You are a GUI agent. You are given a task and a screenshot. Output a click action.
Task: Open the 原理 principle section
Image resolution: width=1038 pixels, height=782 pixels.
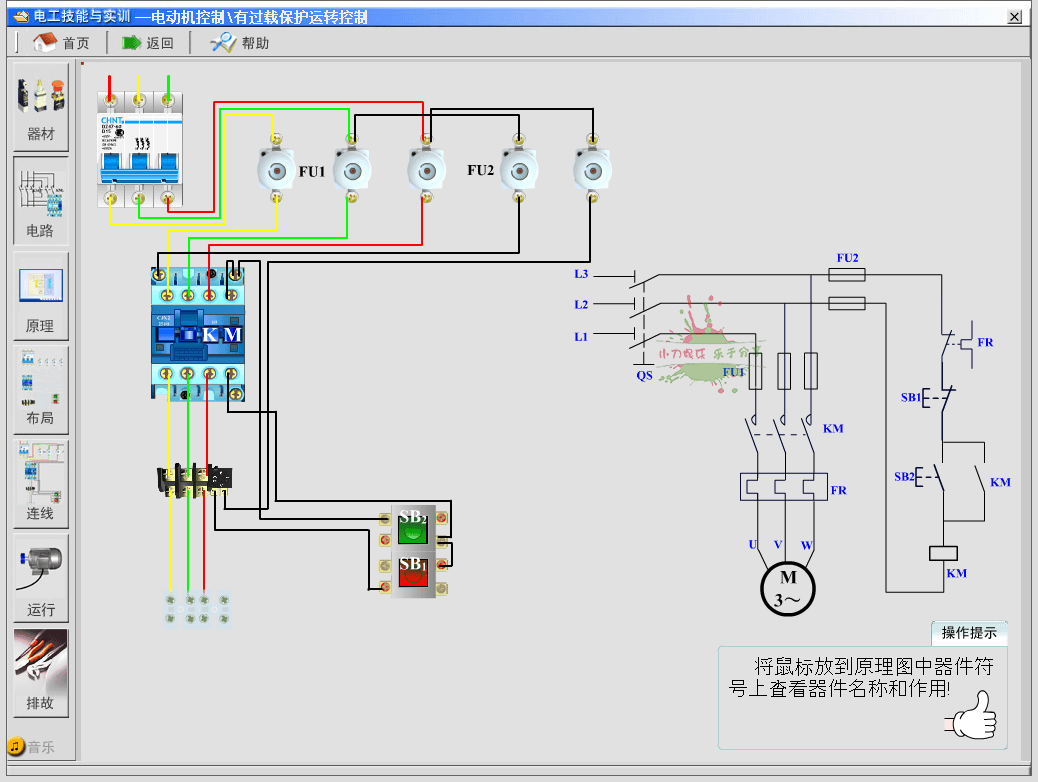pos(41,297)
